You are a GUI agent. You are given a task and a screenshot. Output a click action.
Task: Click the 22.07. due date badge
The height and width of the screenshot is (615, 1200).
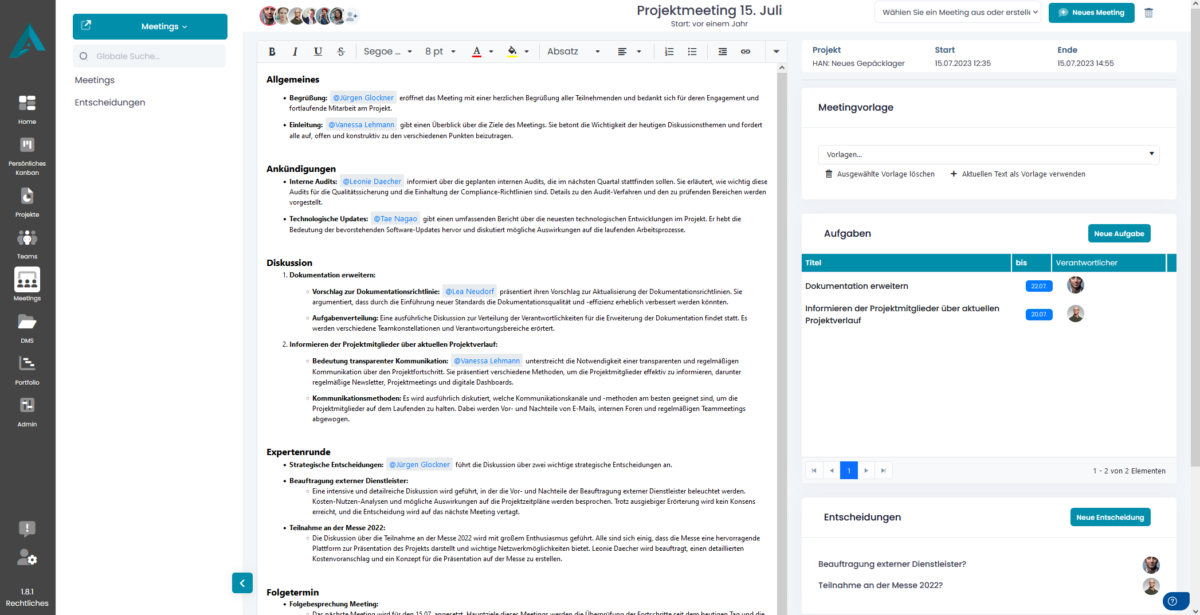tap(1038, 286)
